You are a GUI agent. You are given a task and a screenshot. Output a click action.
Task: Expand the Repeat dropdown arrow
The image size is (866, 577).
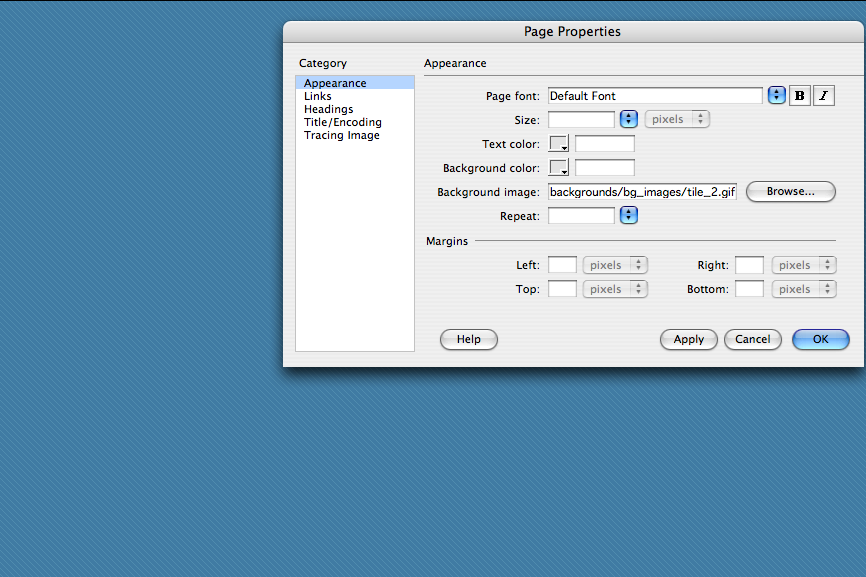629,215
